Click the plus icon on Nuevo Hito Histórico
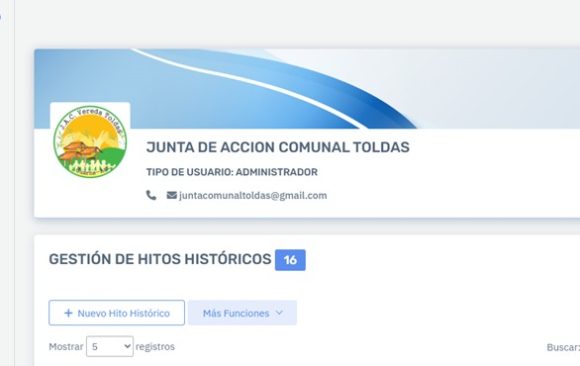 (68, 313)
